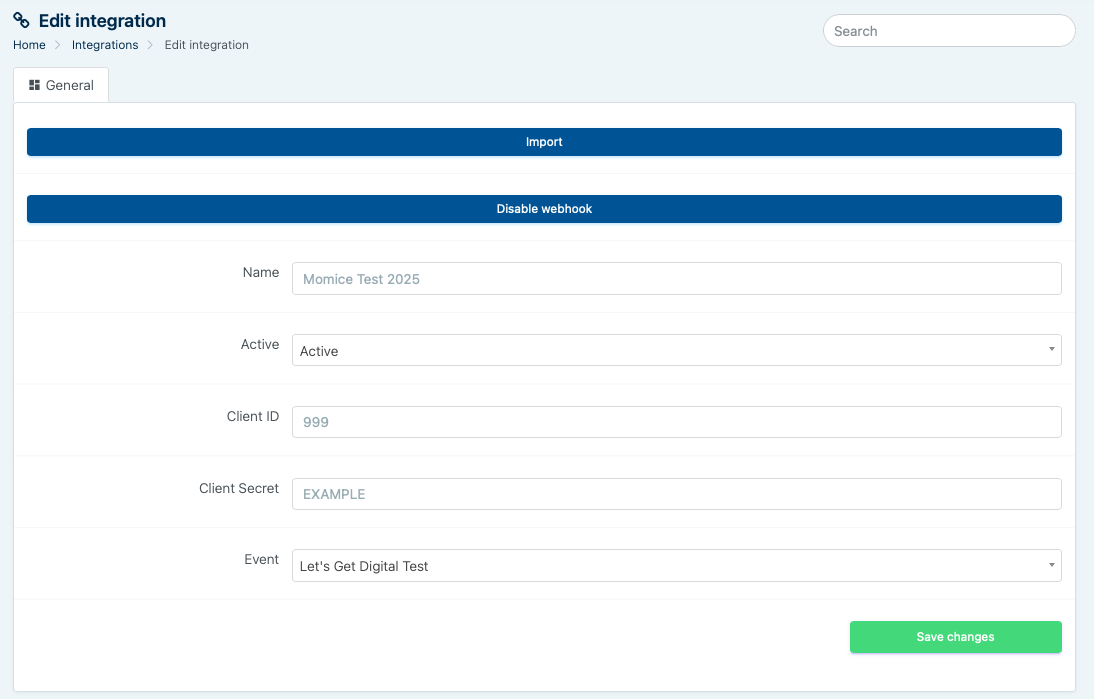Click the Edit integration breadcrumb item
Image resolution: width=1094 pixels, height=699 pixels.
206,45
